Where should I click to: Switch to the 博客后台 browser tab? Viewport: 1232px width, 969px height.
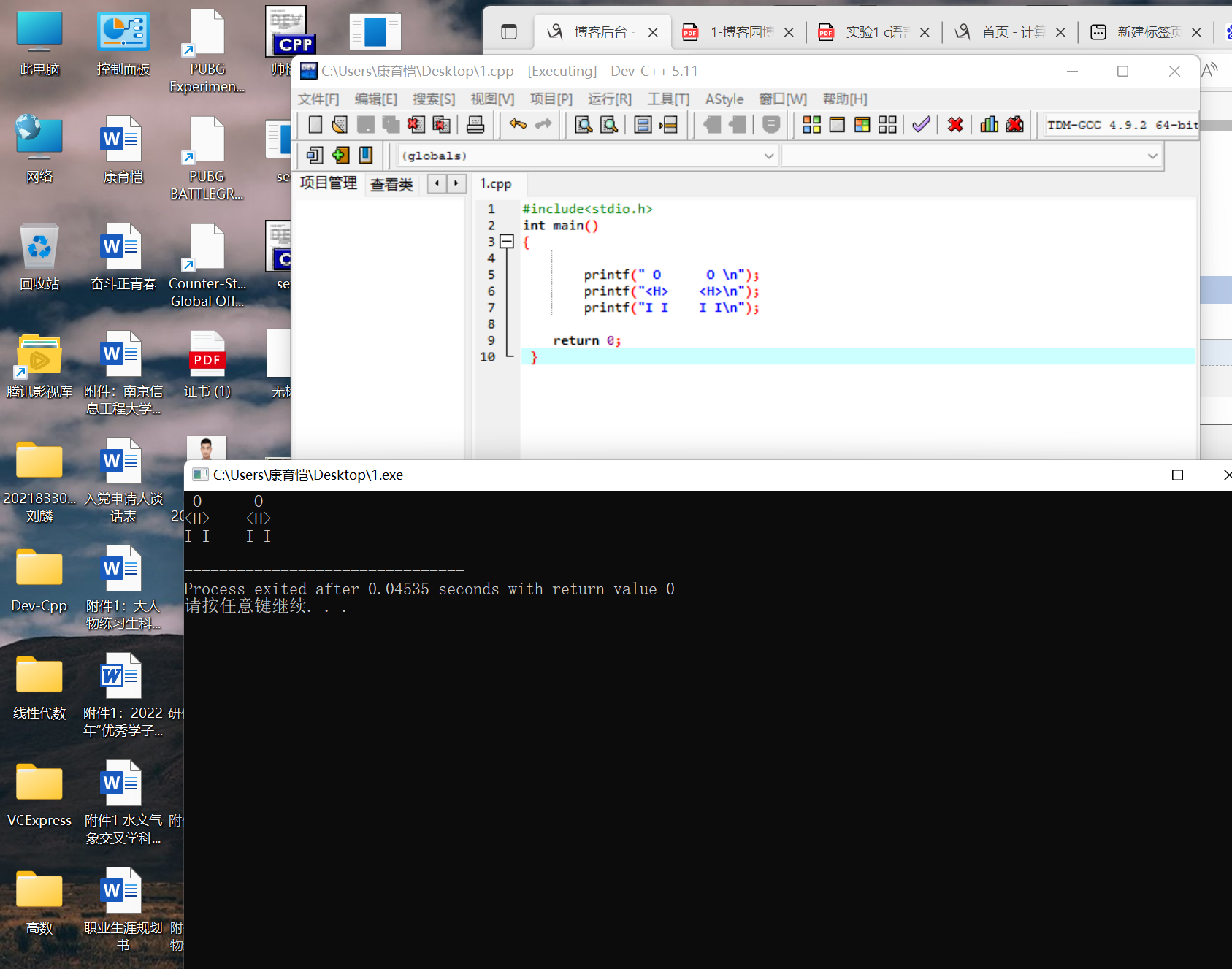(x=601, y=32)
